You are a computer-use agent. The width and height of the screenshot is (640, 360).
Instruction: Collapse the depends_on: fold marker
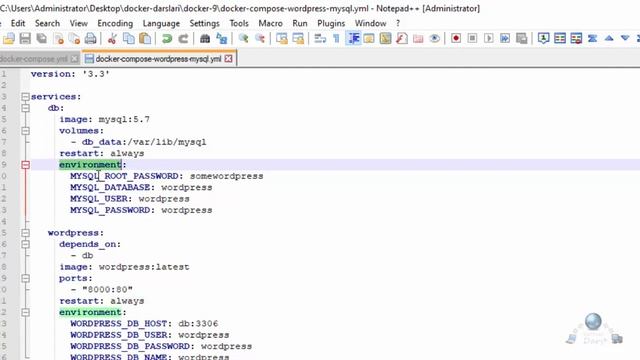pyautogui.click(x=25, y=244)
